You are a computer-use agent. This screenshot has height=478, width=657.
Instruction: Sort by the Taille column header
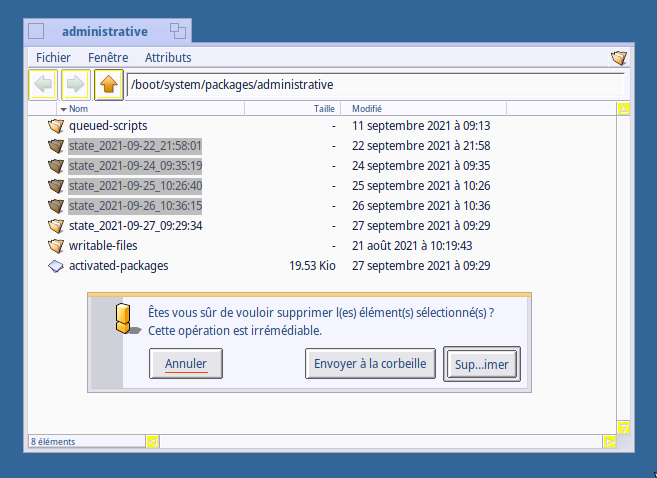point(292,109)
